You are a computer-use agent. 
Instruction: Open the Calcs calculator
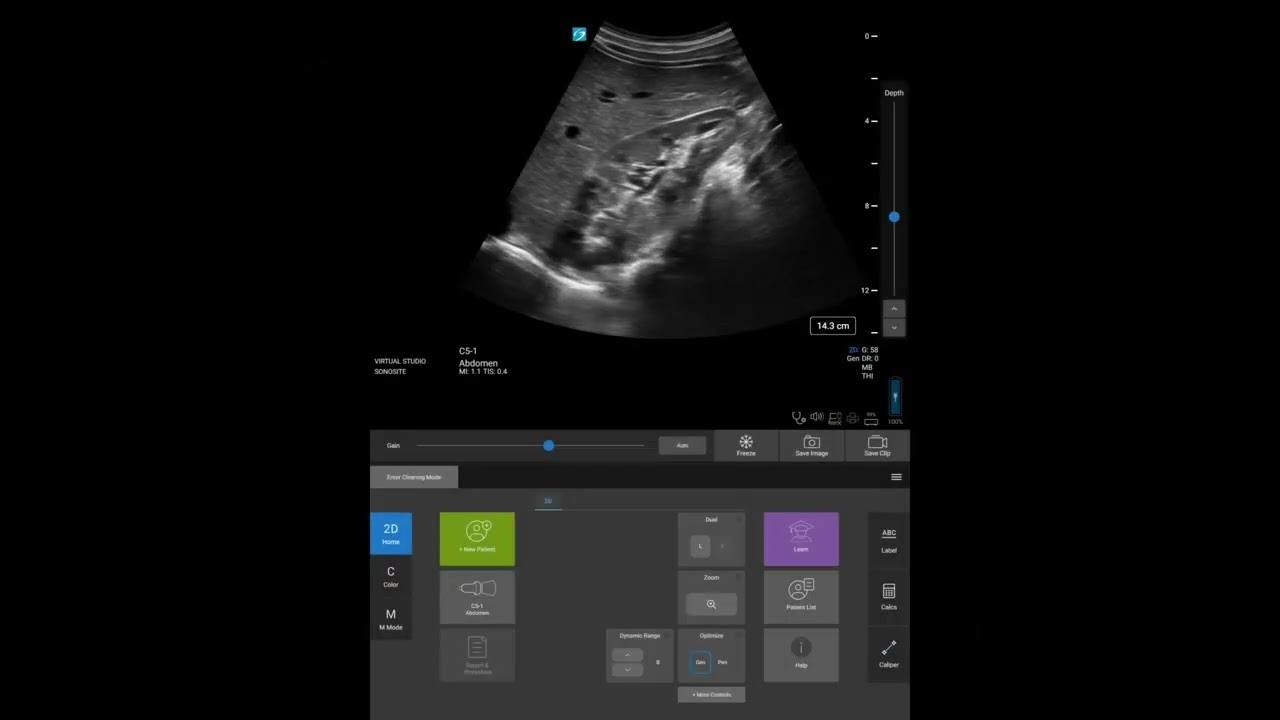[x=889, y=597]
